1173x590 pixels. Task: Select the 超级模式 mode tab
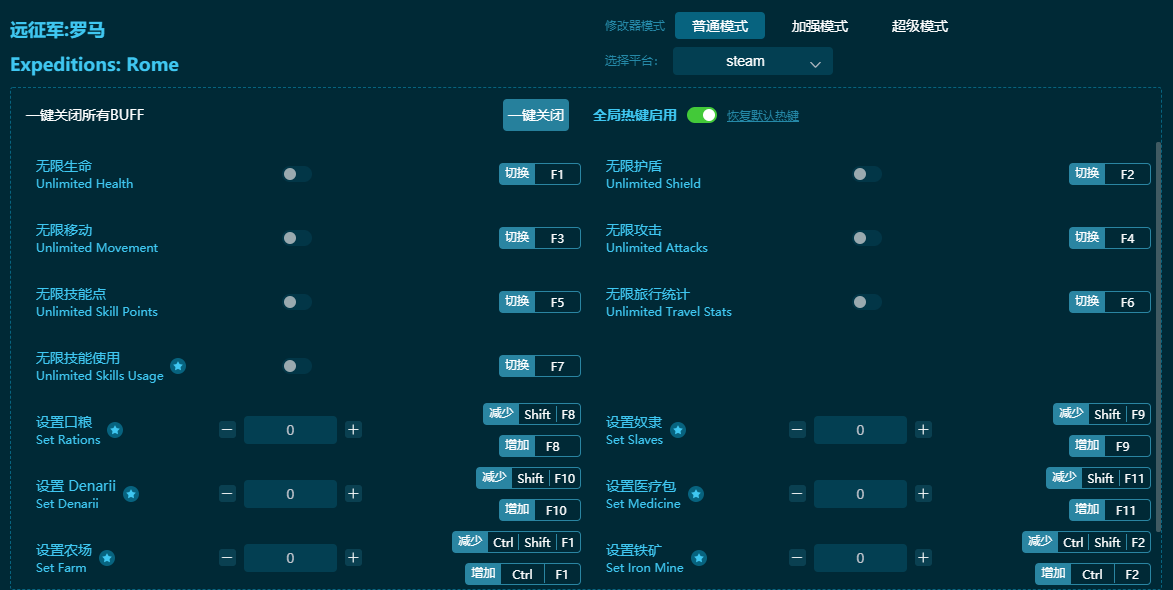click(x=919, y=26)
